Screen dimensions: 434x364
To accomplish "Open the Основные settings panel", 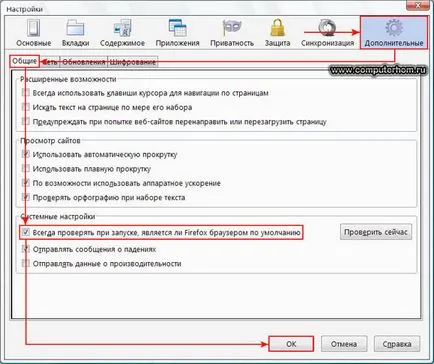I will pos(34,33).
